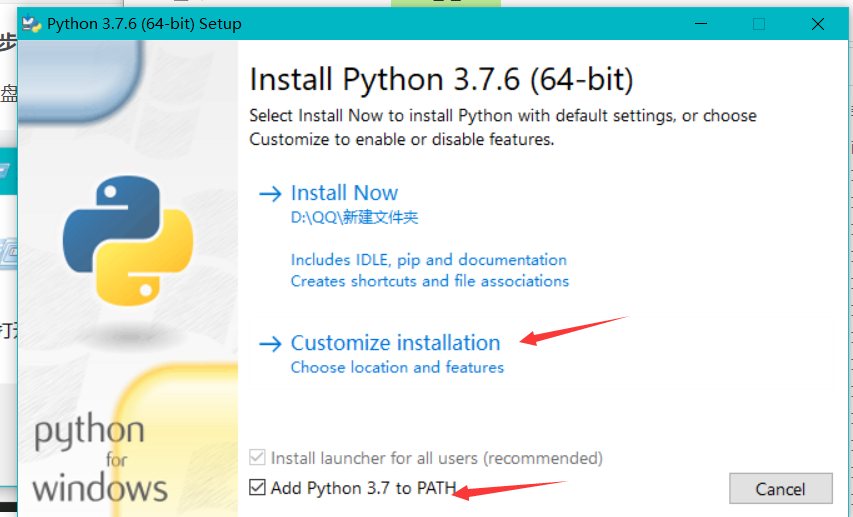Click the 'python for windows' logo text
The height and width of the screenshot is (517, 853).
(100, 457)
